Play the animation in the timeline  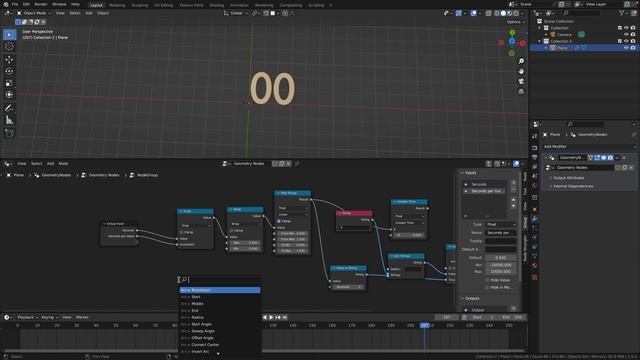coord(271,317)
